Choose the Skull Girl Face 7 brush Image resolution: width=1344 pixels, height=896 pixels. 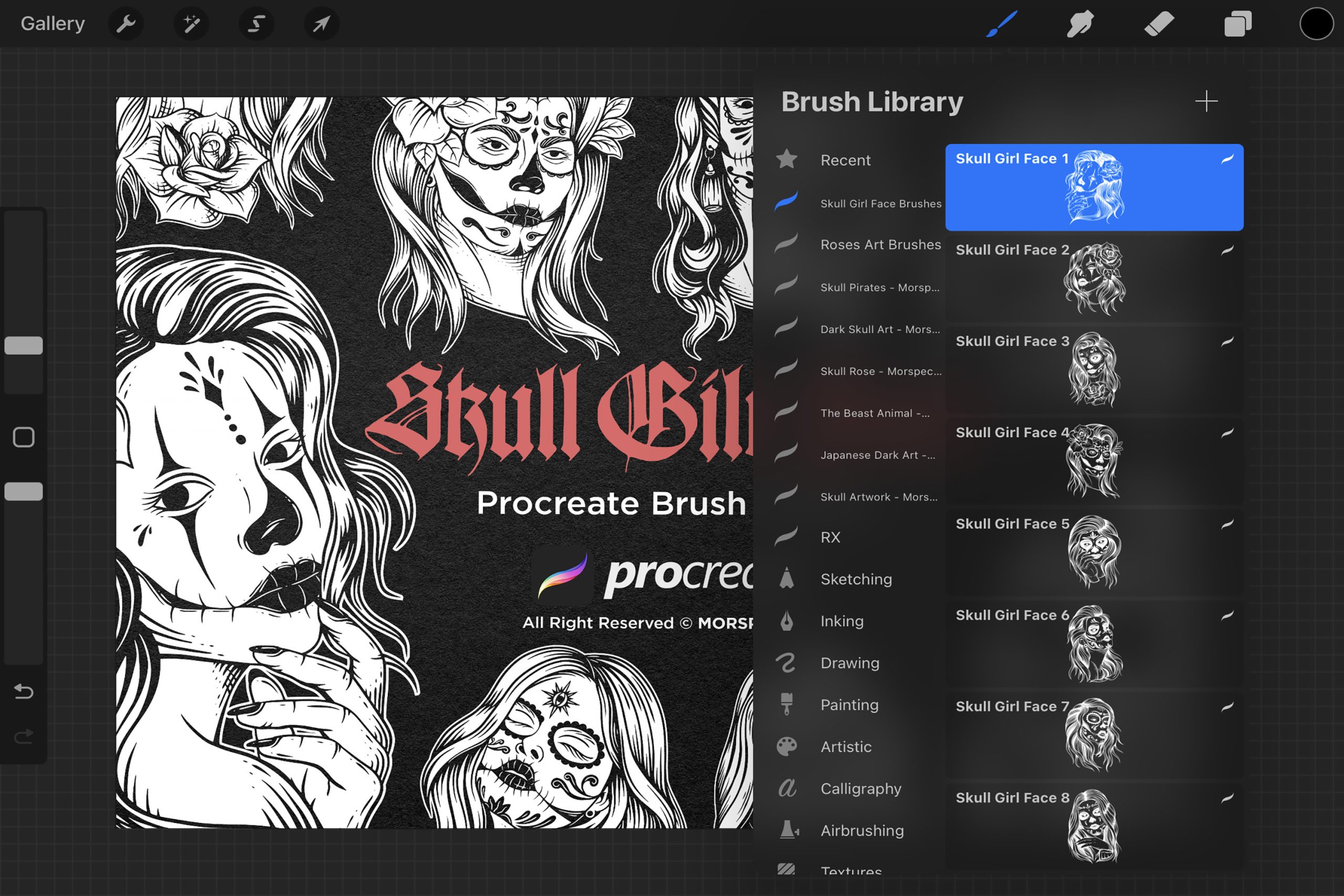(x=1094, y=735)
